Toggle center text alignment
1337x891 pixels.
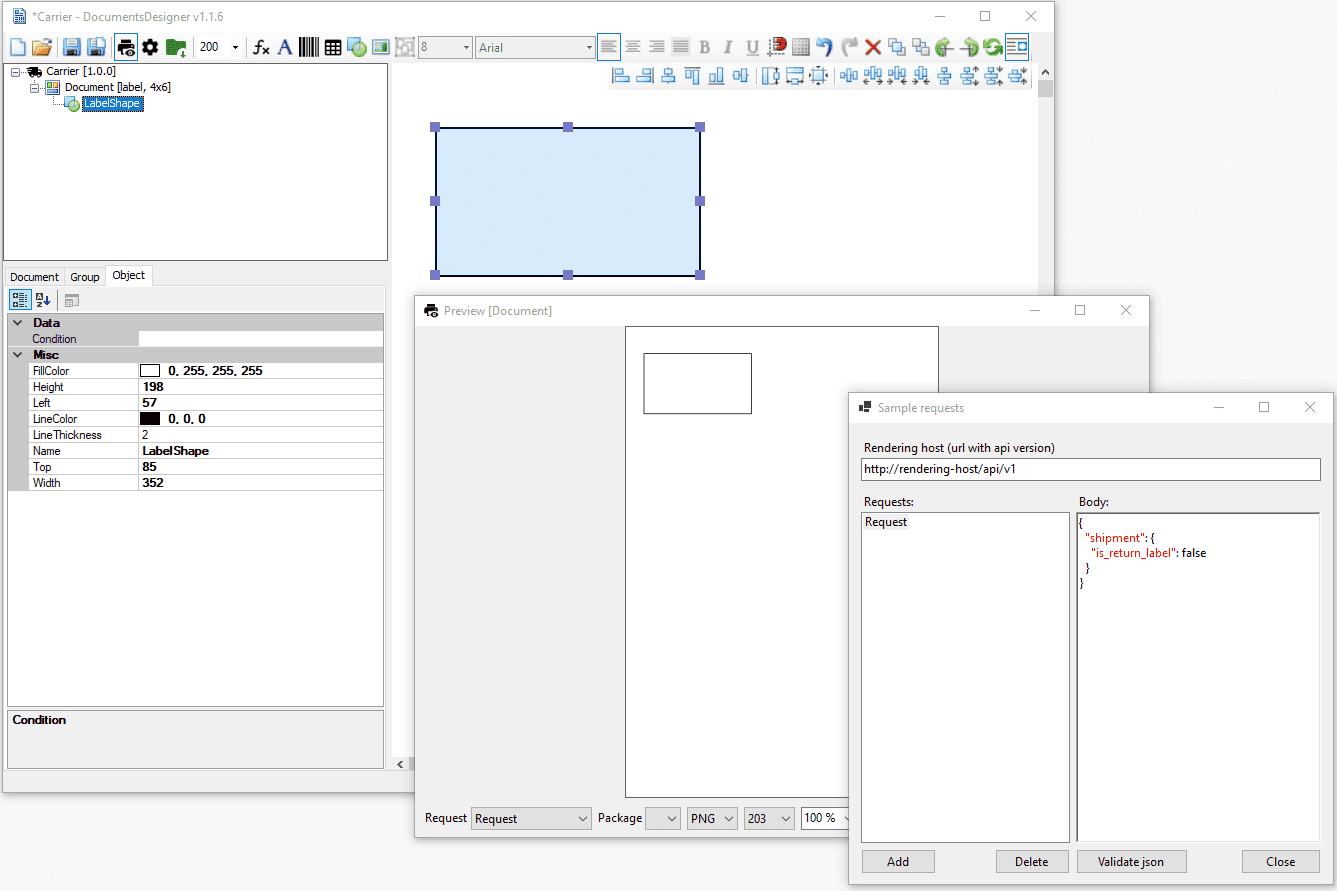[633, 47]
